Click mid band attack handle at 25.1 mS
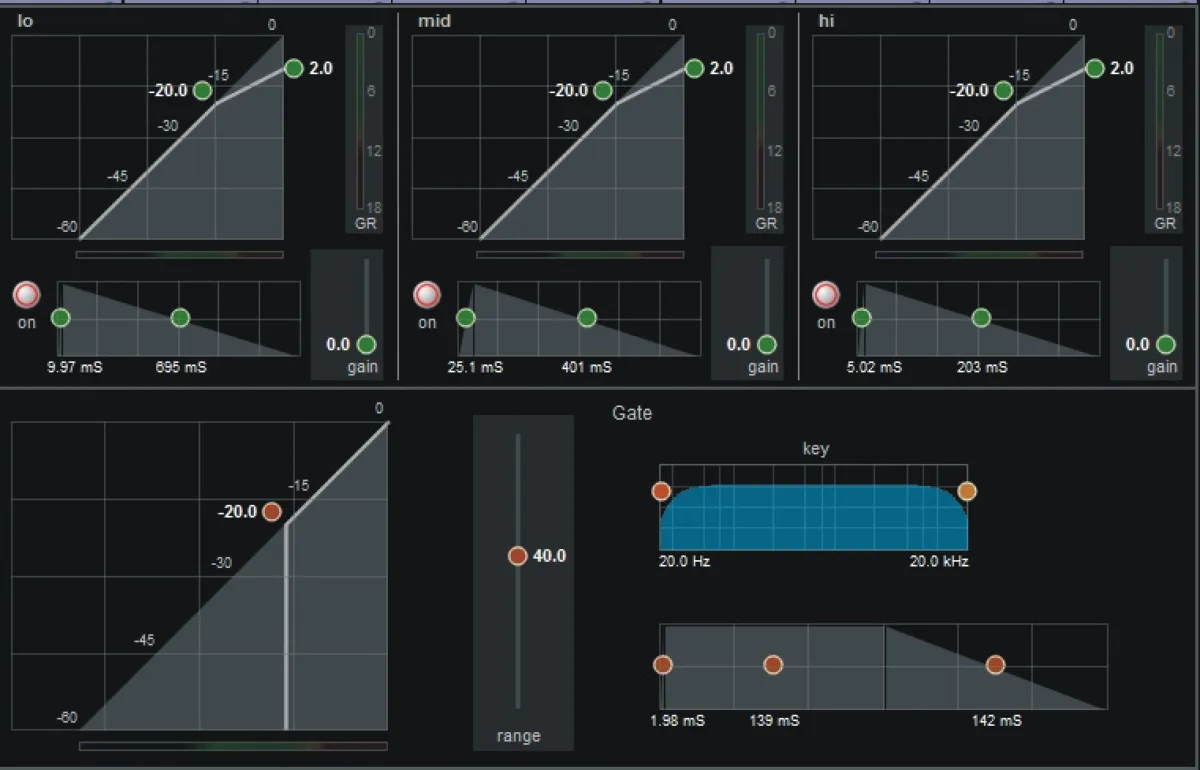 tap(466, 318)
